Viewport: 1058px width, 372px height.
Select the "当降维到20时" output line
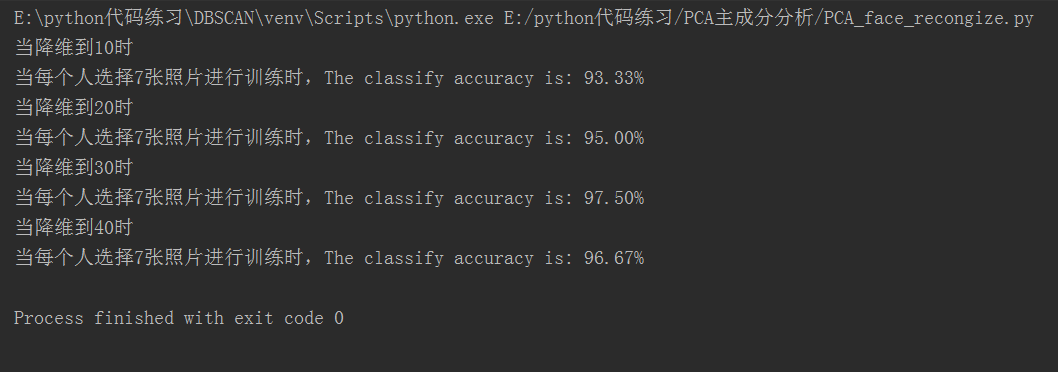click(74, 108)
